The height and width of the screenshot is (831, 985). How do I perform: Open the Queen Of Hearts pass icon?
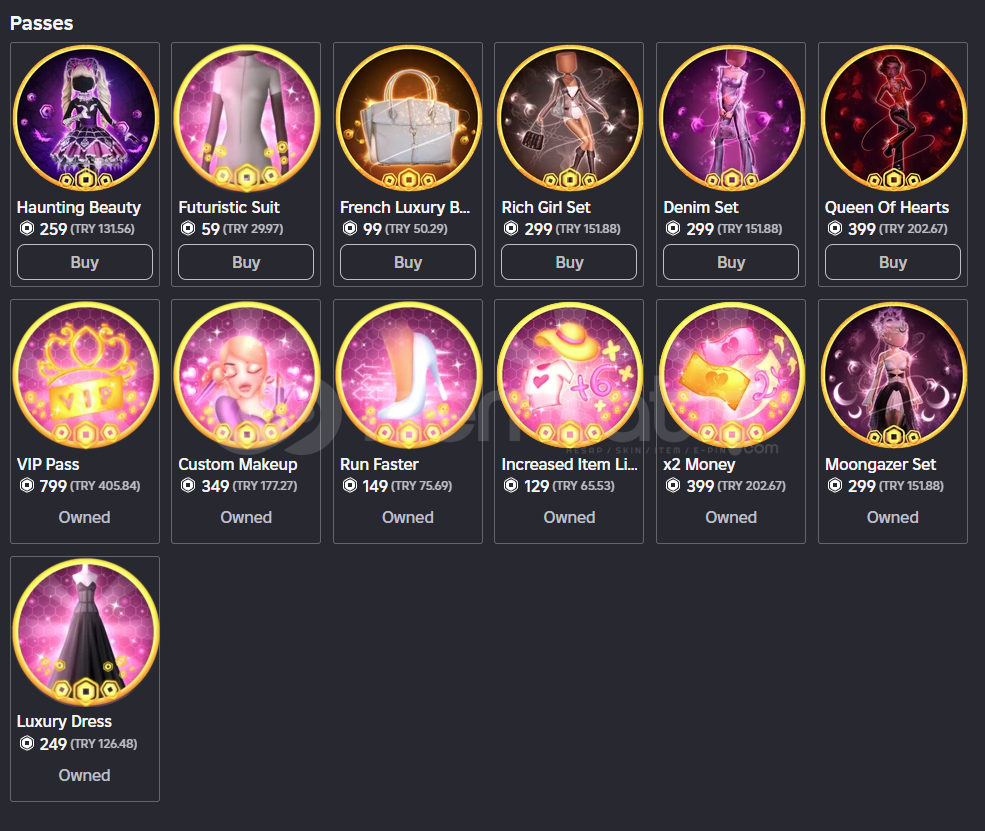893,117
